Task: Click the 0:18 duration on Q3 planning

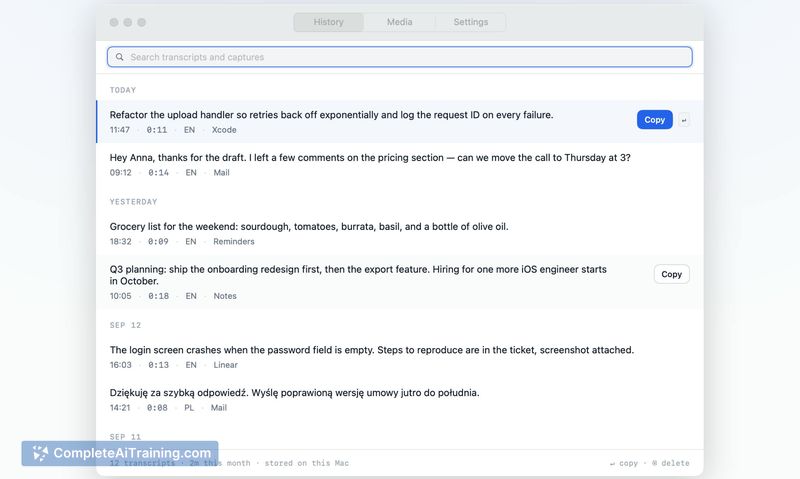Action: point(158,296)
